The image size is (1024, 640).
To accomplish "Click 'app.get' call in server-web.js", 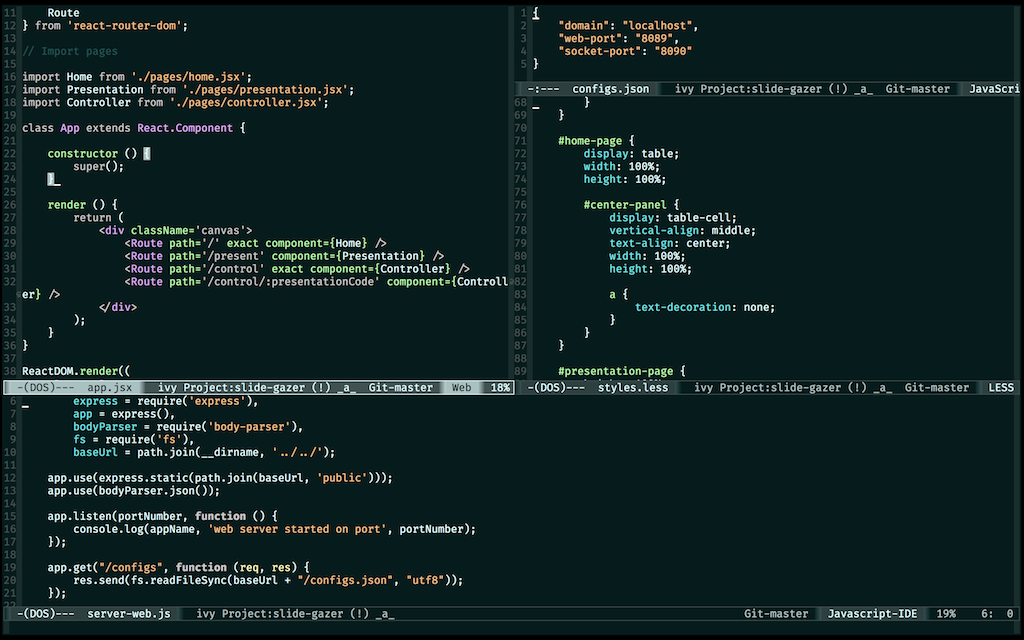I will [70, 567].
